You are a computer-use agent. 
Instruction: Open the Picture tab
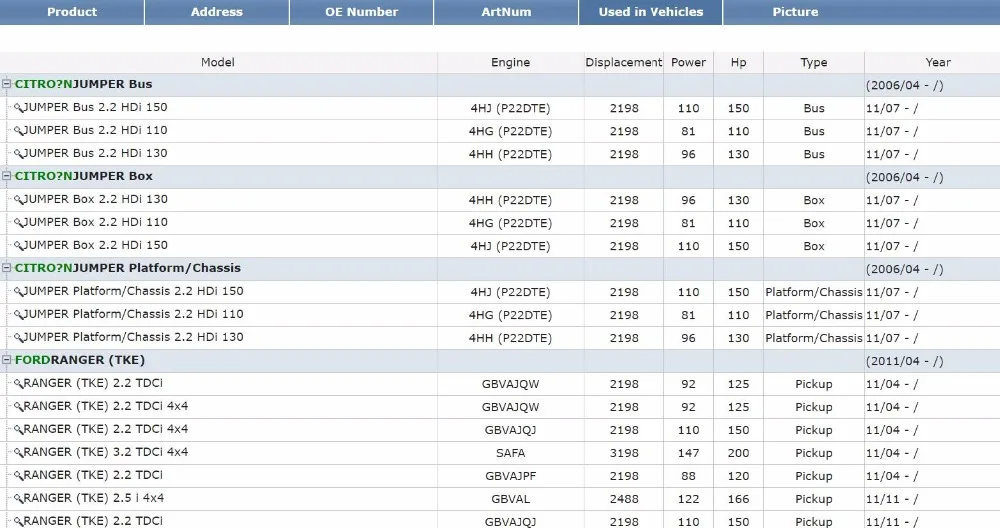795,12
